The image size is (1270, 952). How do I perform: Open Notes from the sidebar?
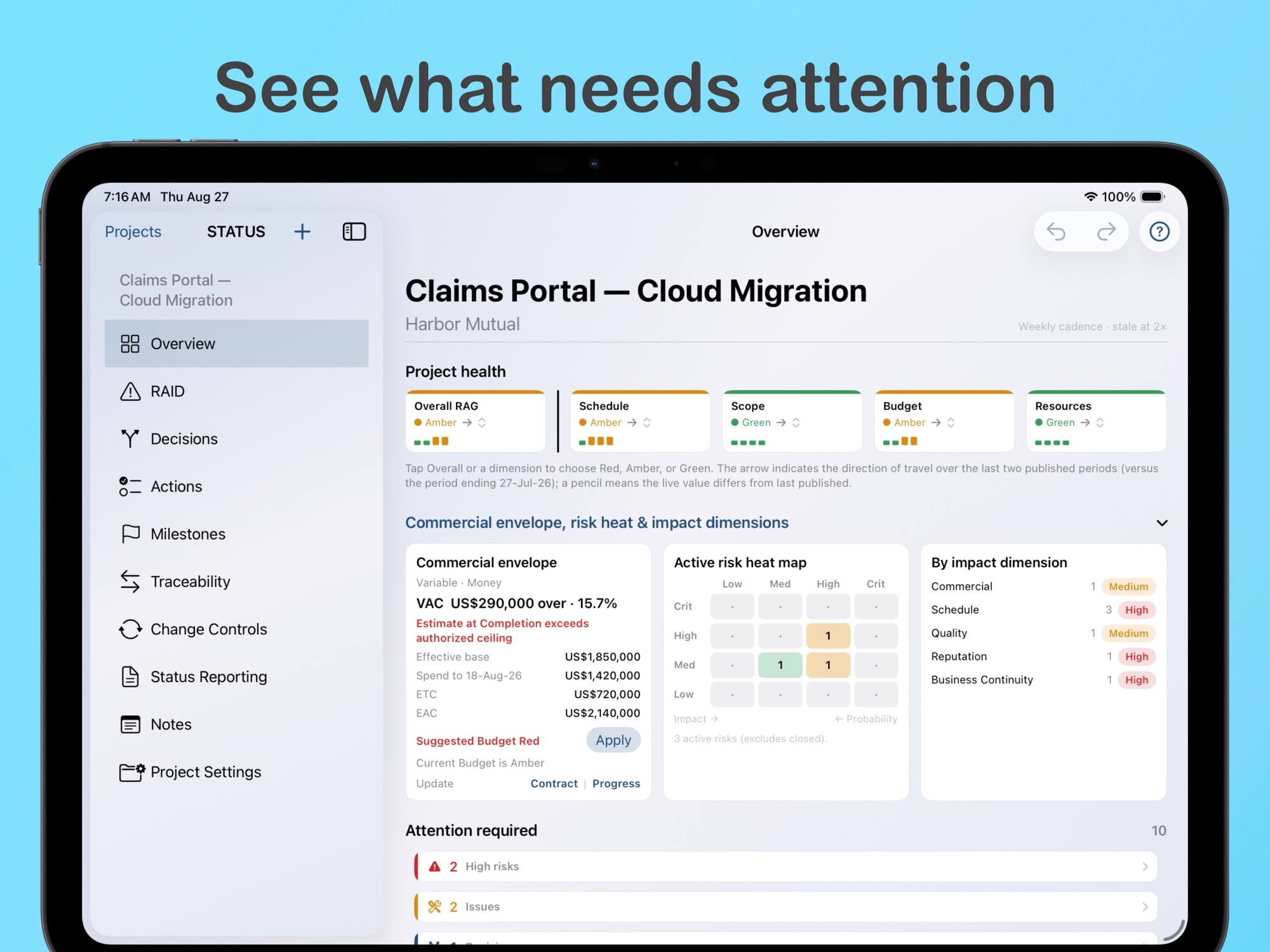pyautogui.click(x=236, y=724)
